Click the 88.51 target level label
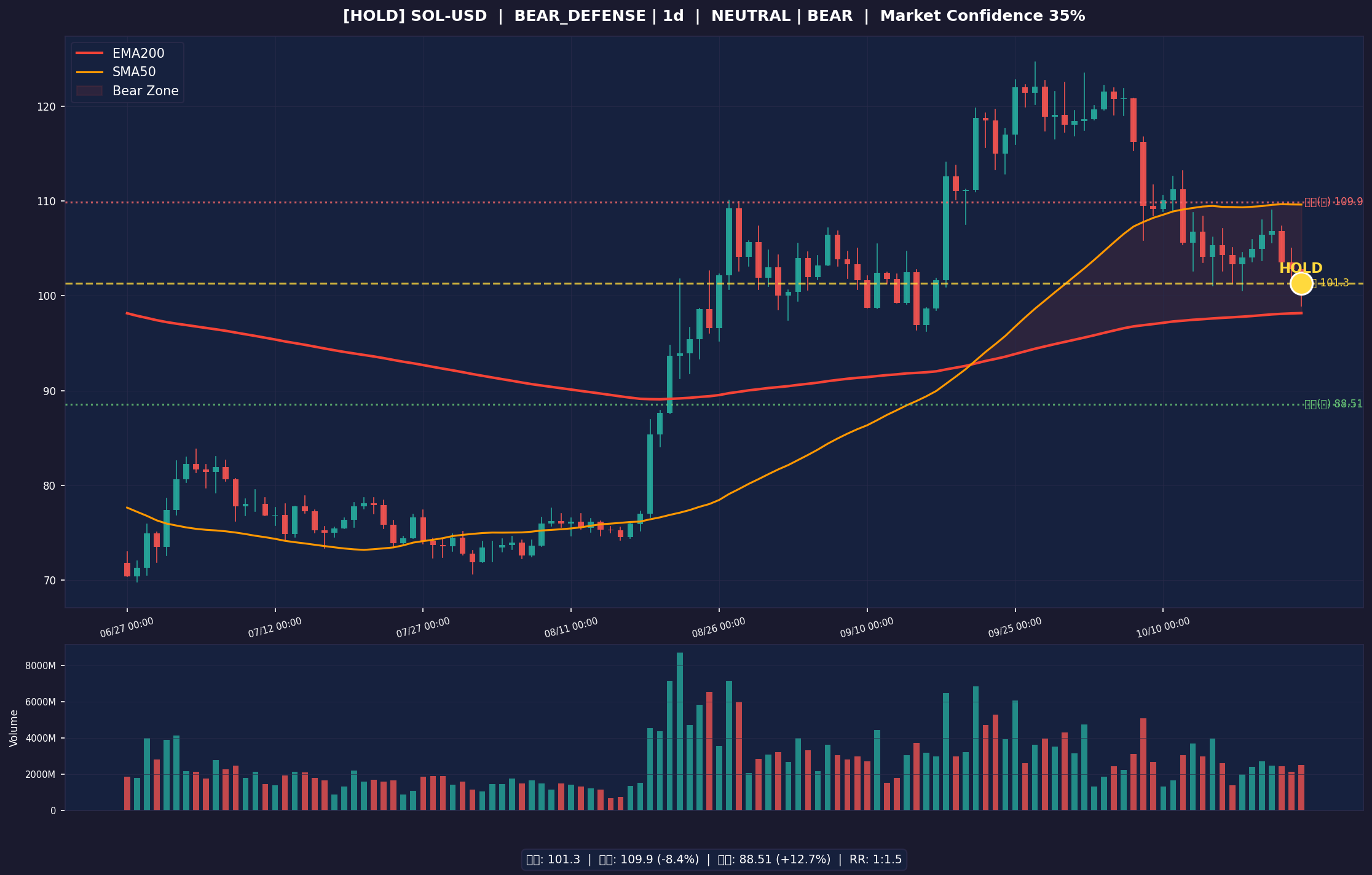This screenshot has width=1372, height=875. pos(1333,404)
